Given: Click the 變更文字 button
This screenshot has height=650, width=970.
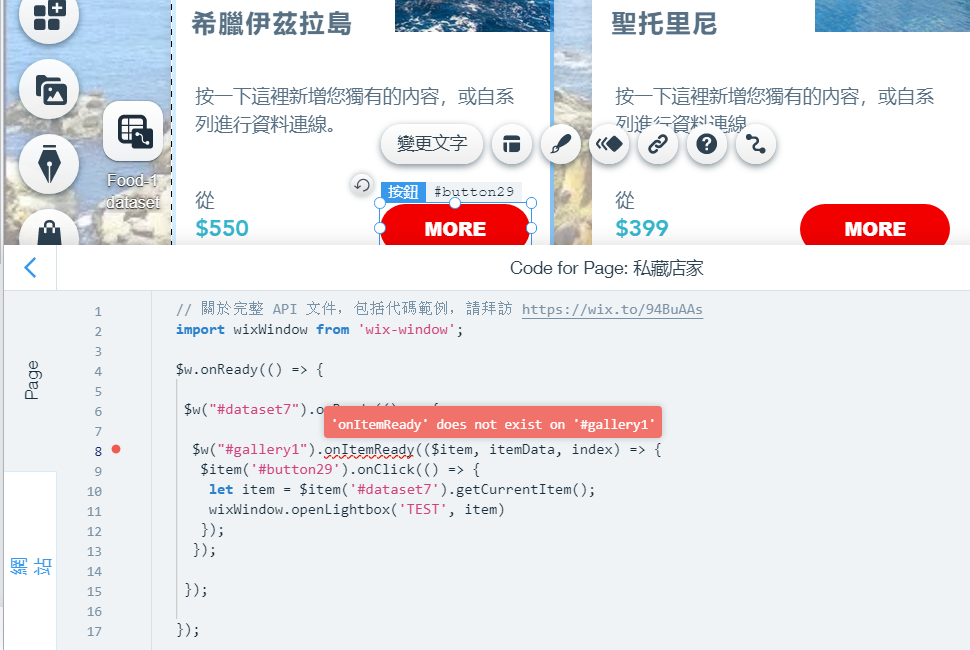Looking at the screenshot, I should point(432,144).
